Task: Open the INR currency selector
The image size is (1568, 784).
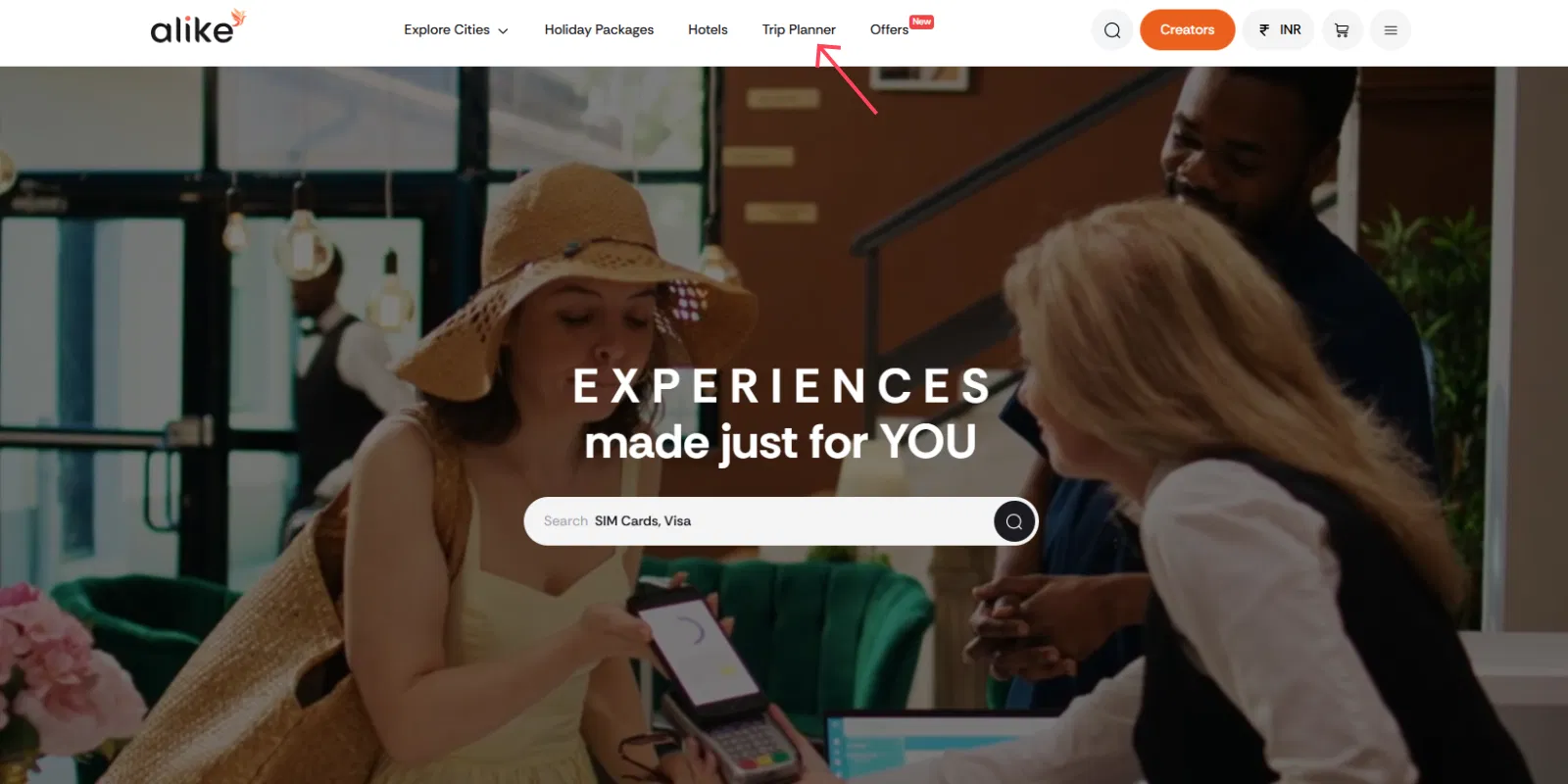Action: 1279,30
